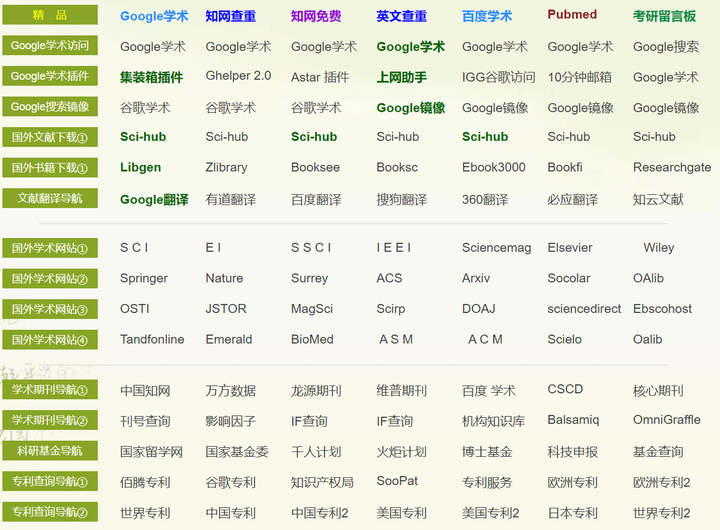Go to the 知云文献 link
The image size is (720, 530).
click(x=658, y=200)
